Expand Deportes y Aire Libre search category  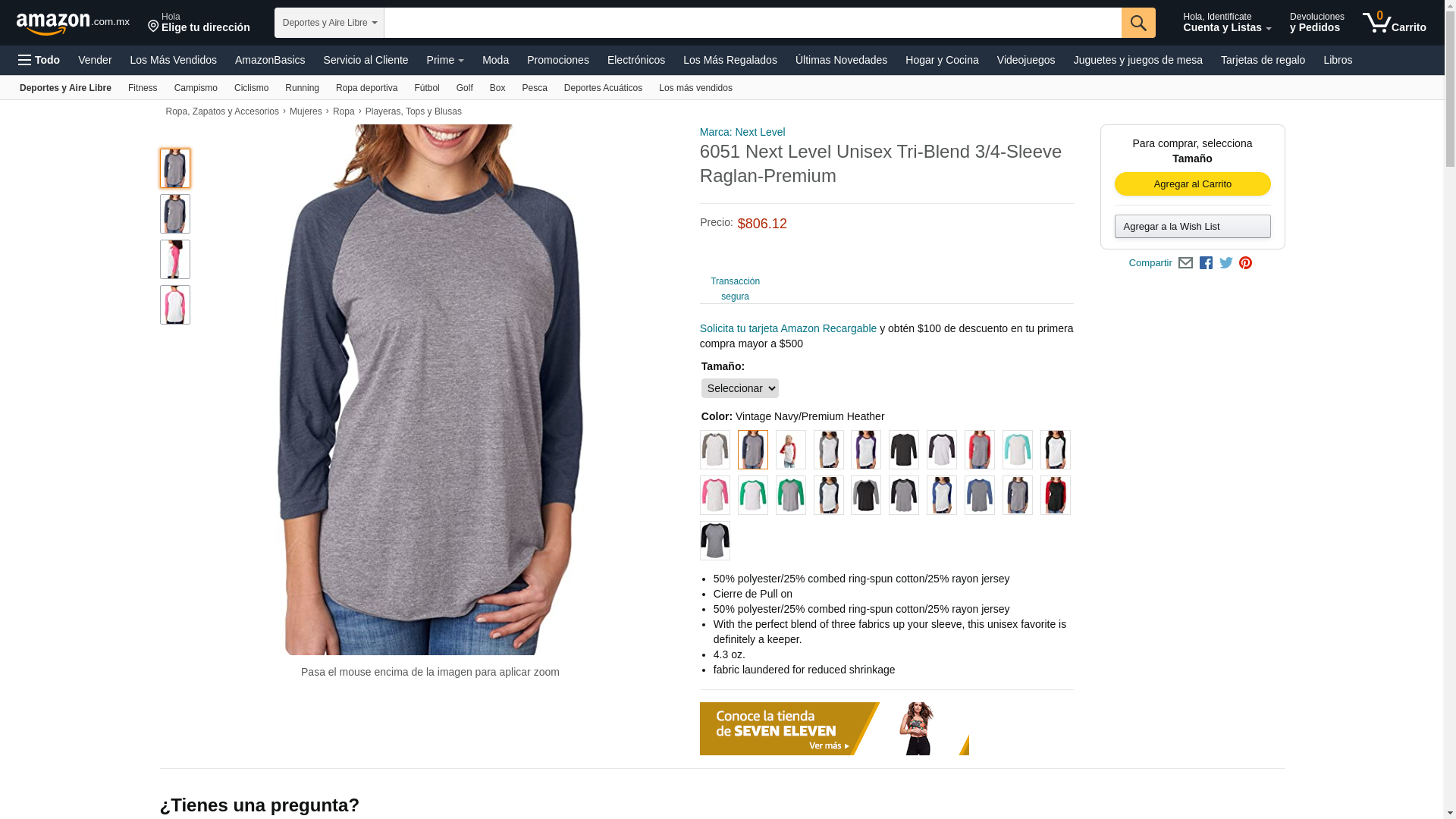pyautogui.click(x=329, y=23)
